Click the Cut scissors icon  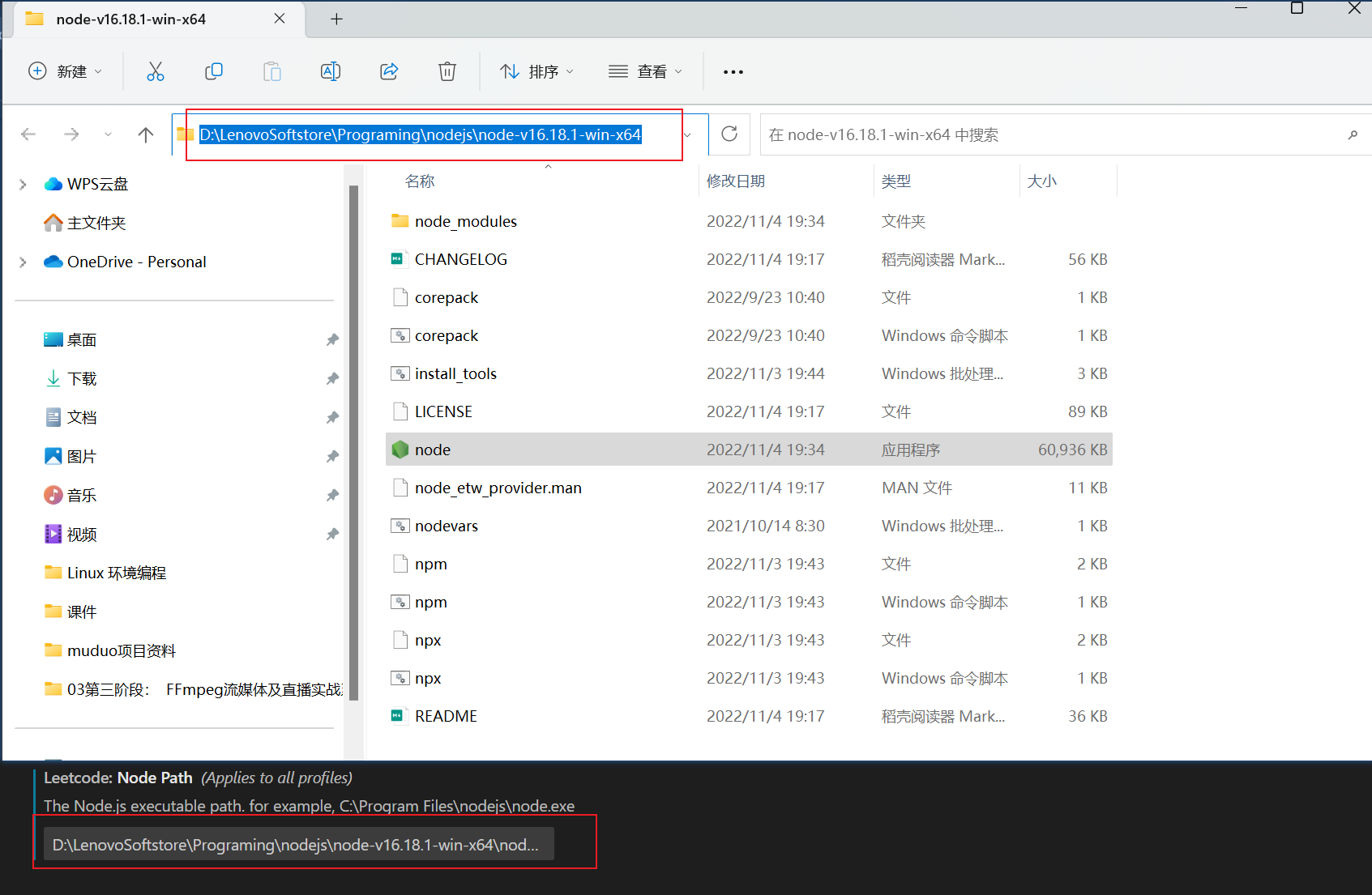(155, 71)
